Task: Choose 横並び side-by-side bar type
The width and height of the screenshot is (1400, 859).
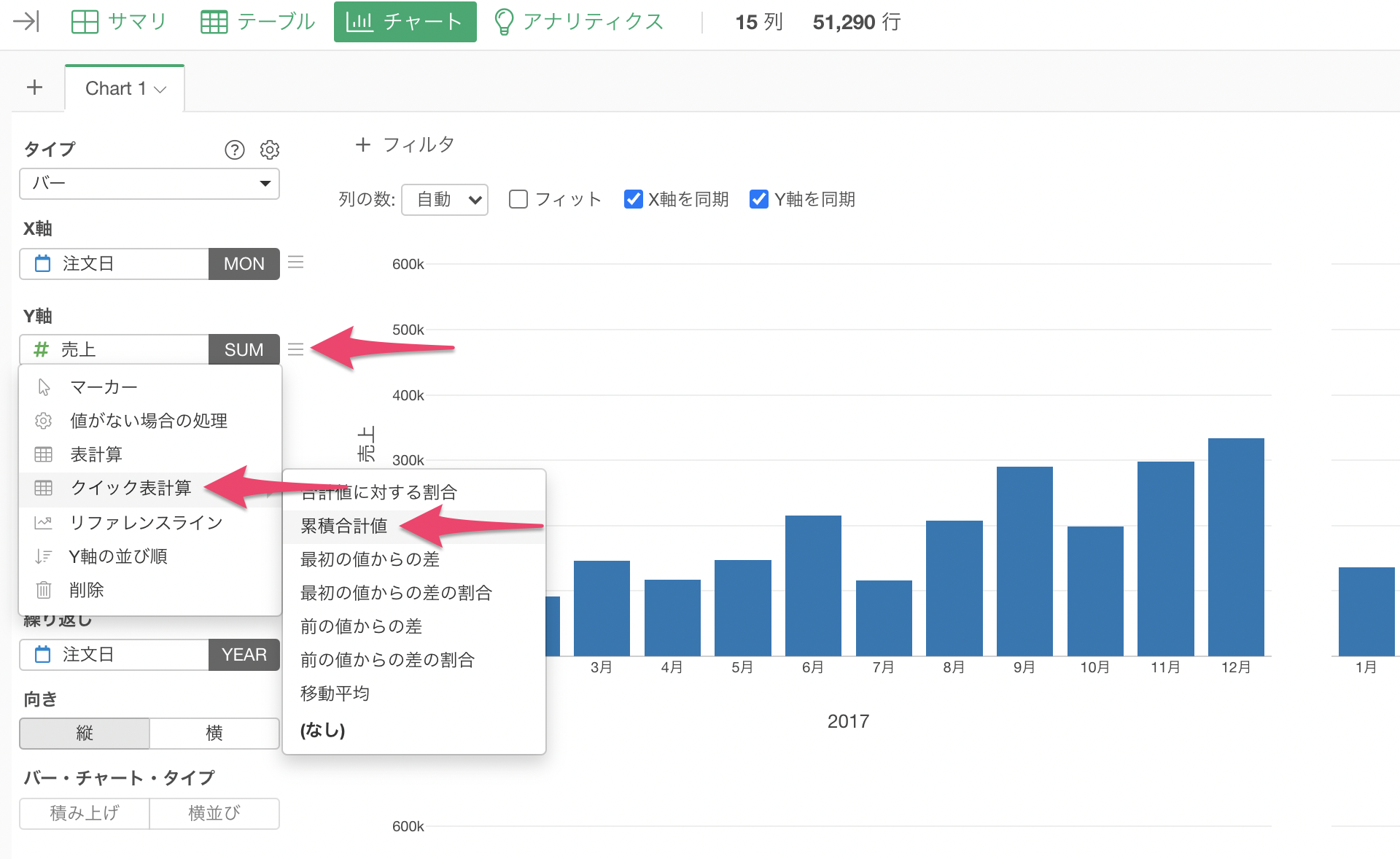Action: click(x=214, y=813)
